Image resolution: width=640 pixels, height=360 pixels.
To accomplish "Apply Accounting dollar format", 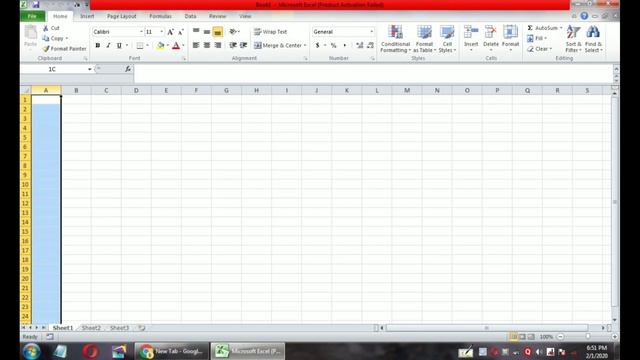I will [x=317, y=45].
